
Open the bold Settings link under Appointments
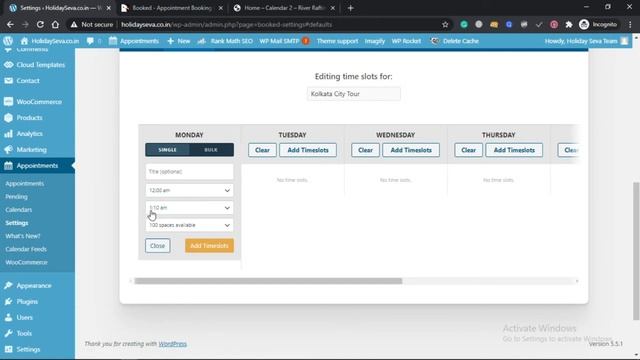tap(17, 223)
